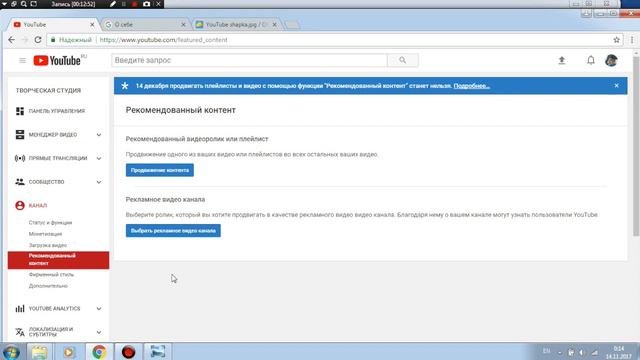Click the Надежный secure lock indicator
Screen dimensions: 640x360
(71, 40)
